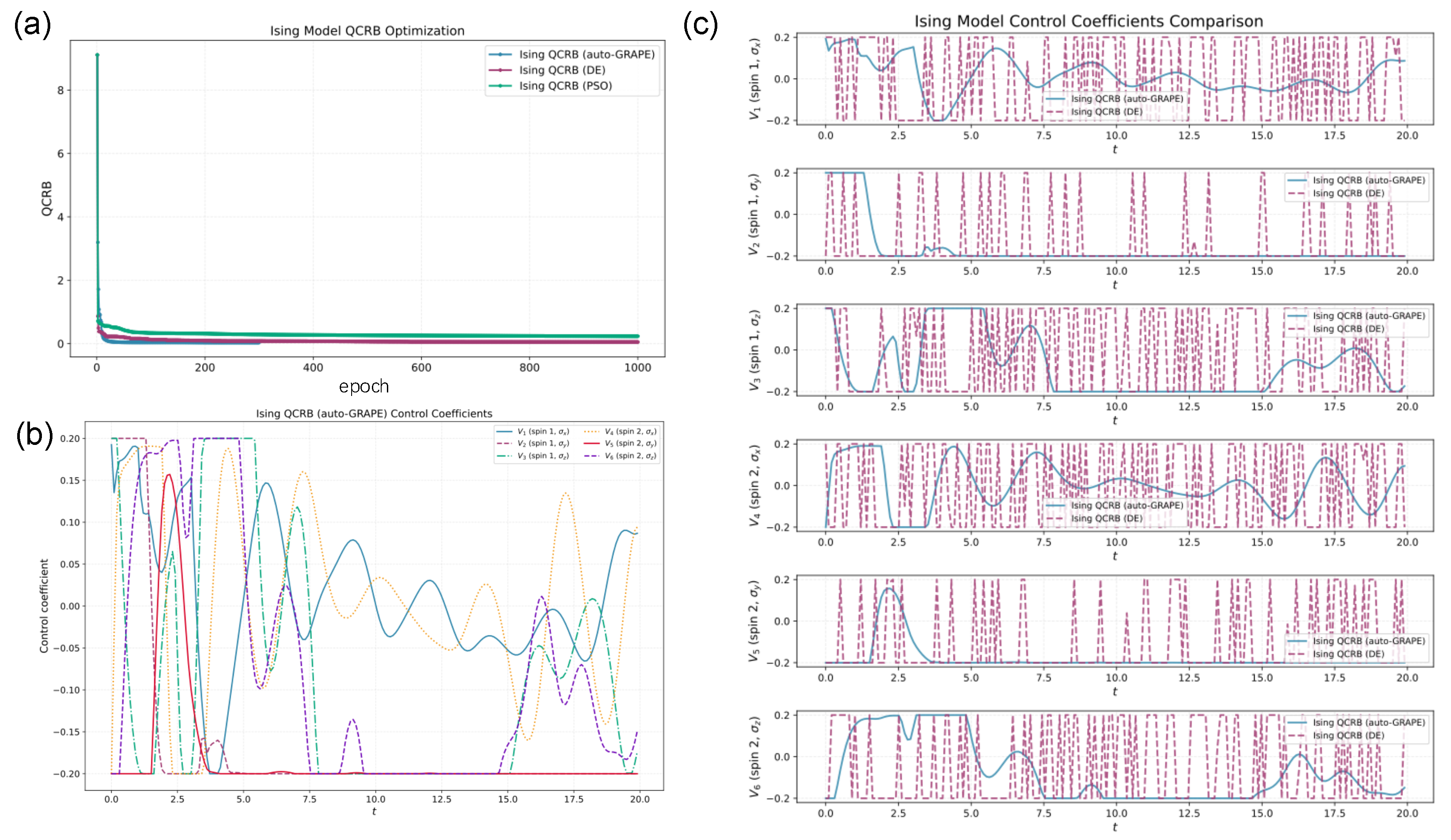Click the "0.10" tick in panel (b)
The width and height of the screenshot is (1451, 840).
[x=70, y=523]
